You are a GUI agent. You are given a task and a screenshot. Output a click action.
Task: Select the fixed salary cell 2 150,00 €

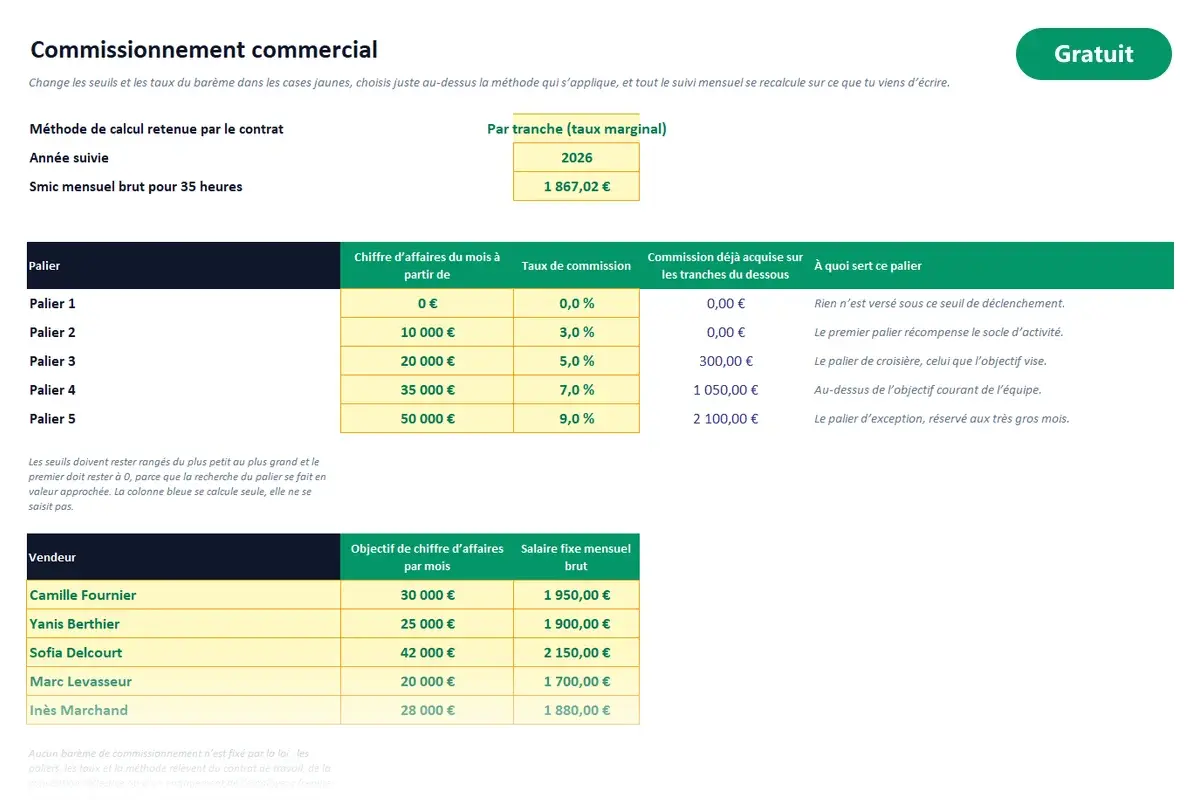pyautogui.click(x=576, y=653)
